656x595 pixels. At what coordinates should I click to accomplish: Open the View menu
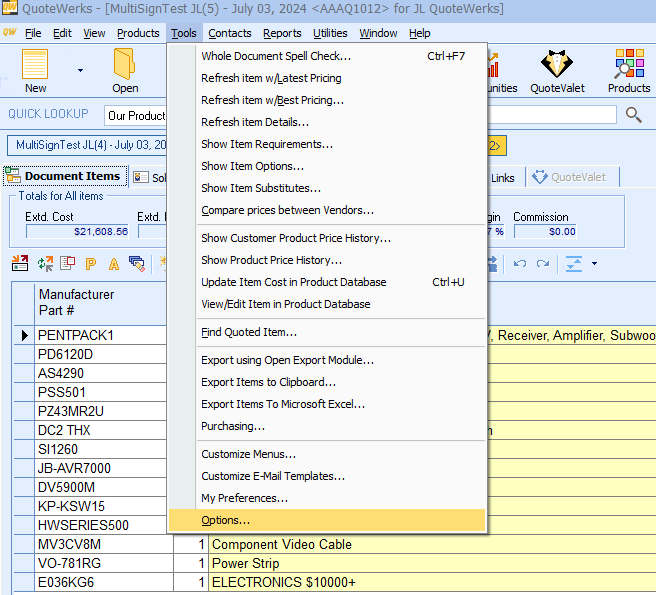click(94, 33)
